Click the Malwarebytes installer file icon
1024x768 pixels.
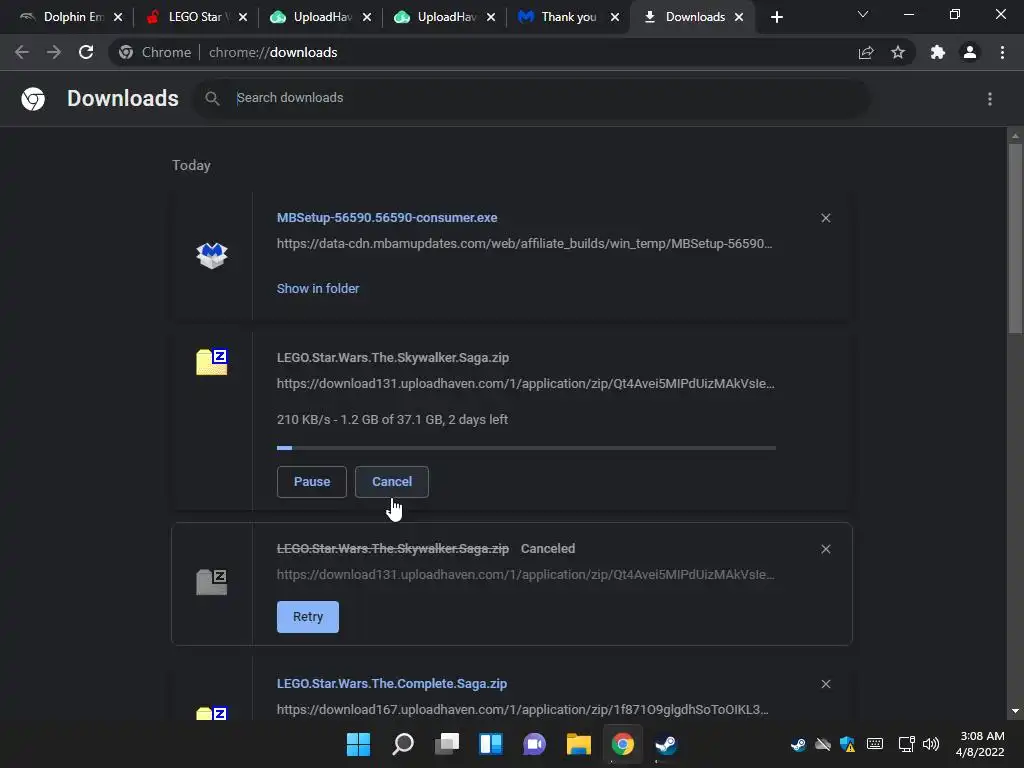[212, 255]
